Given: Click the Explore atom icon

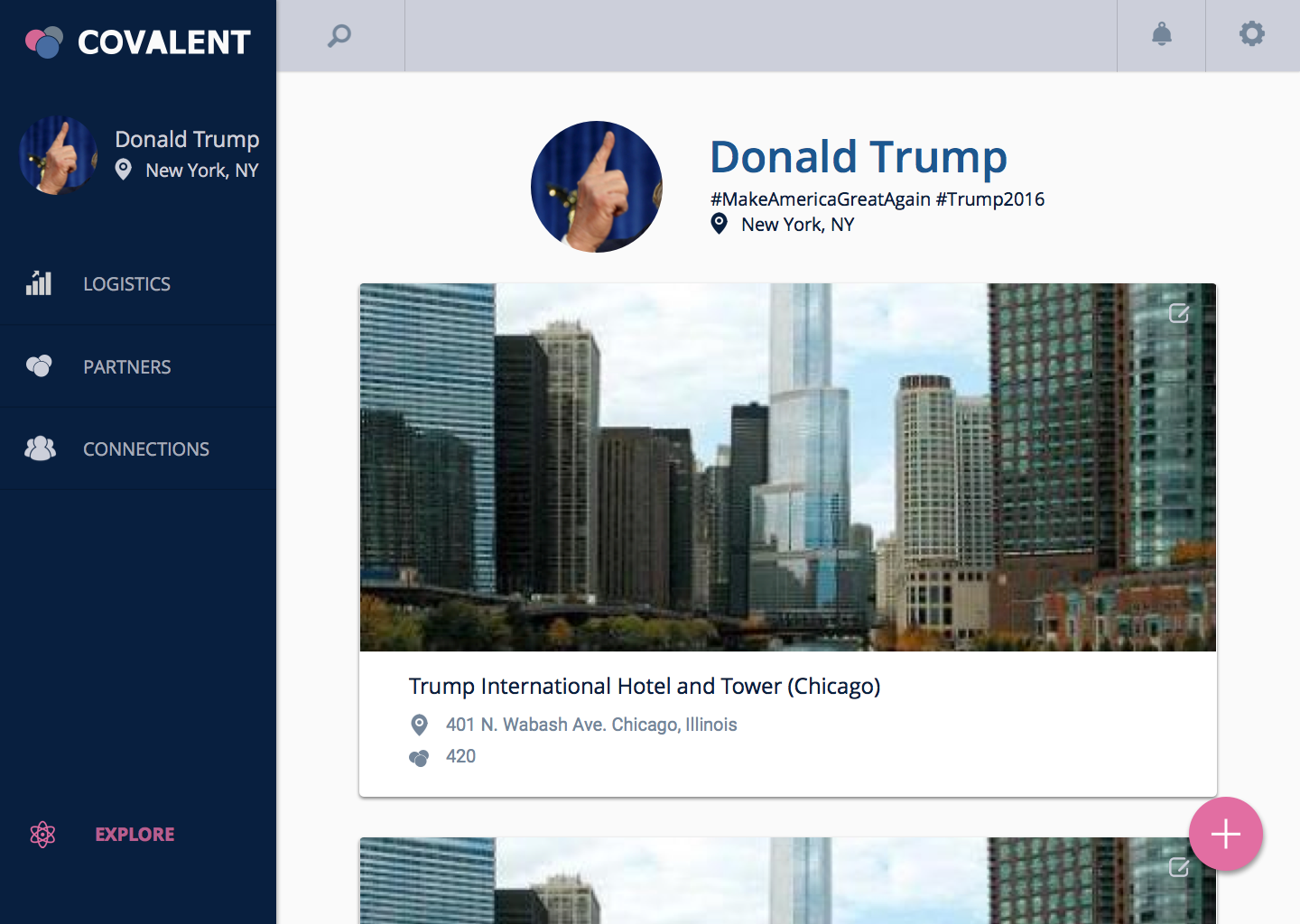Looking at the screenshot, I should [42, 835].
